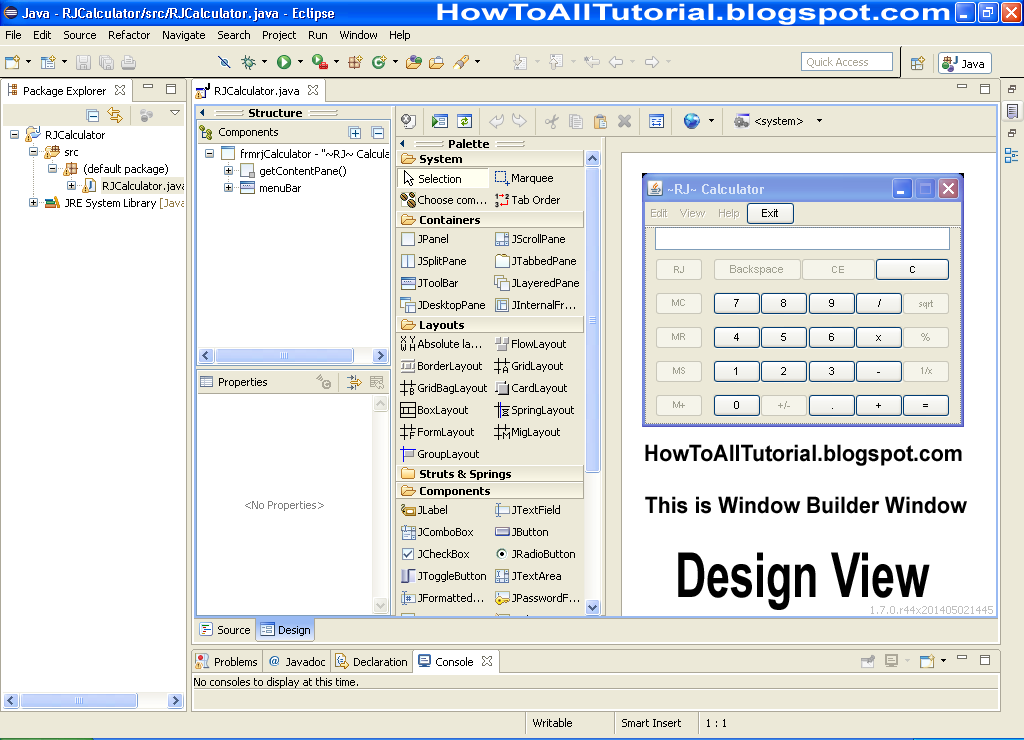This screenshot has width=1024, height=740.
Task: Click the C button in calculator preview
Action: tap(912, 269)
